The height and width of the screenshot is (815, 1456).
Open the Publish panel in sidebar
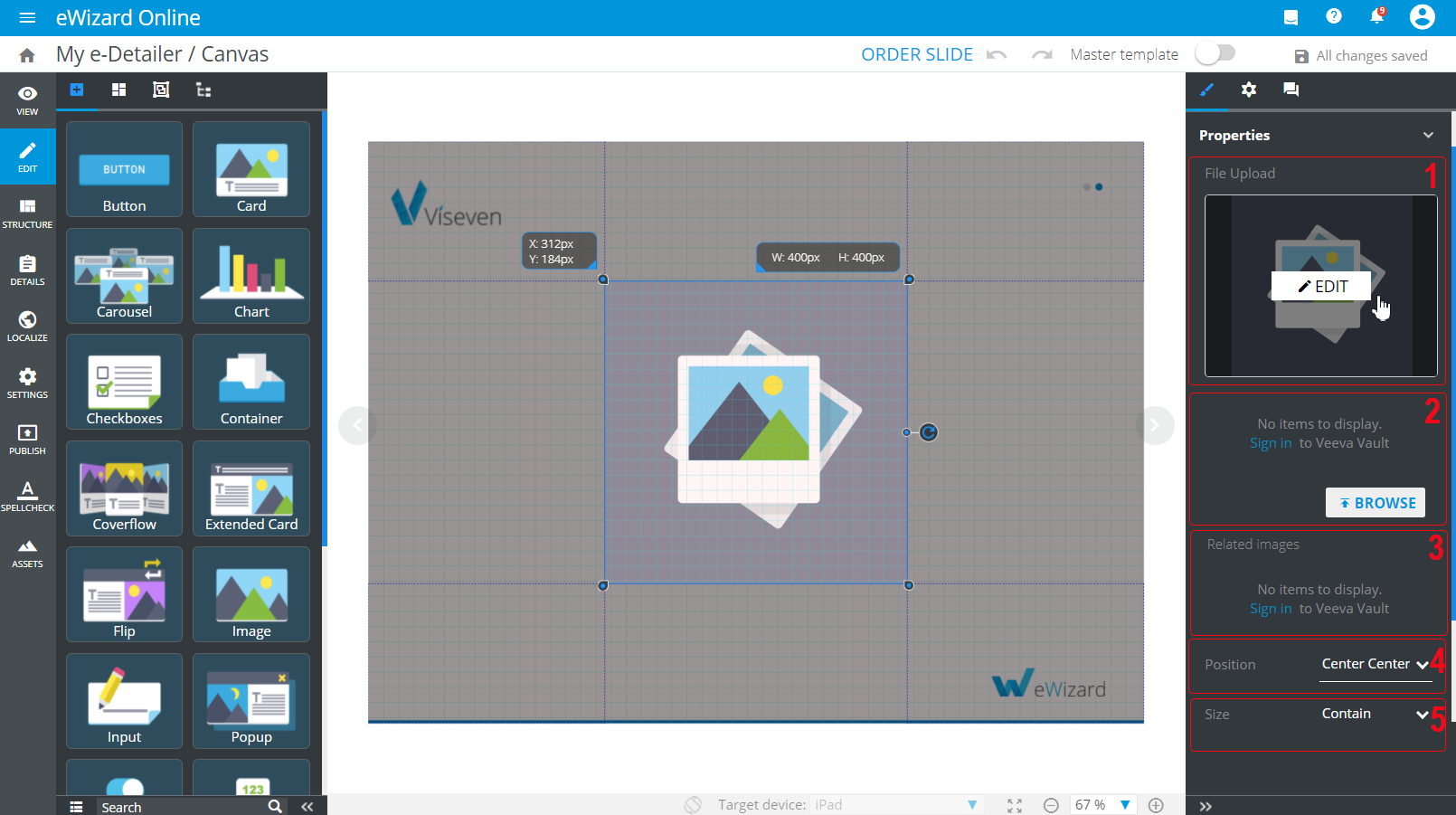(27, 439)
